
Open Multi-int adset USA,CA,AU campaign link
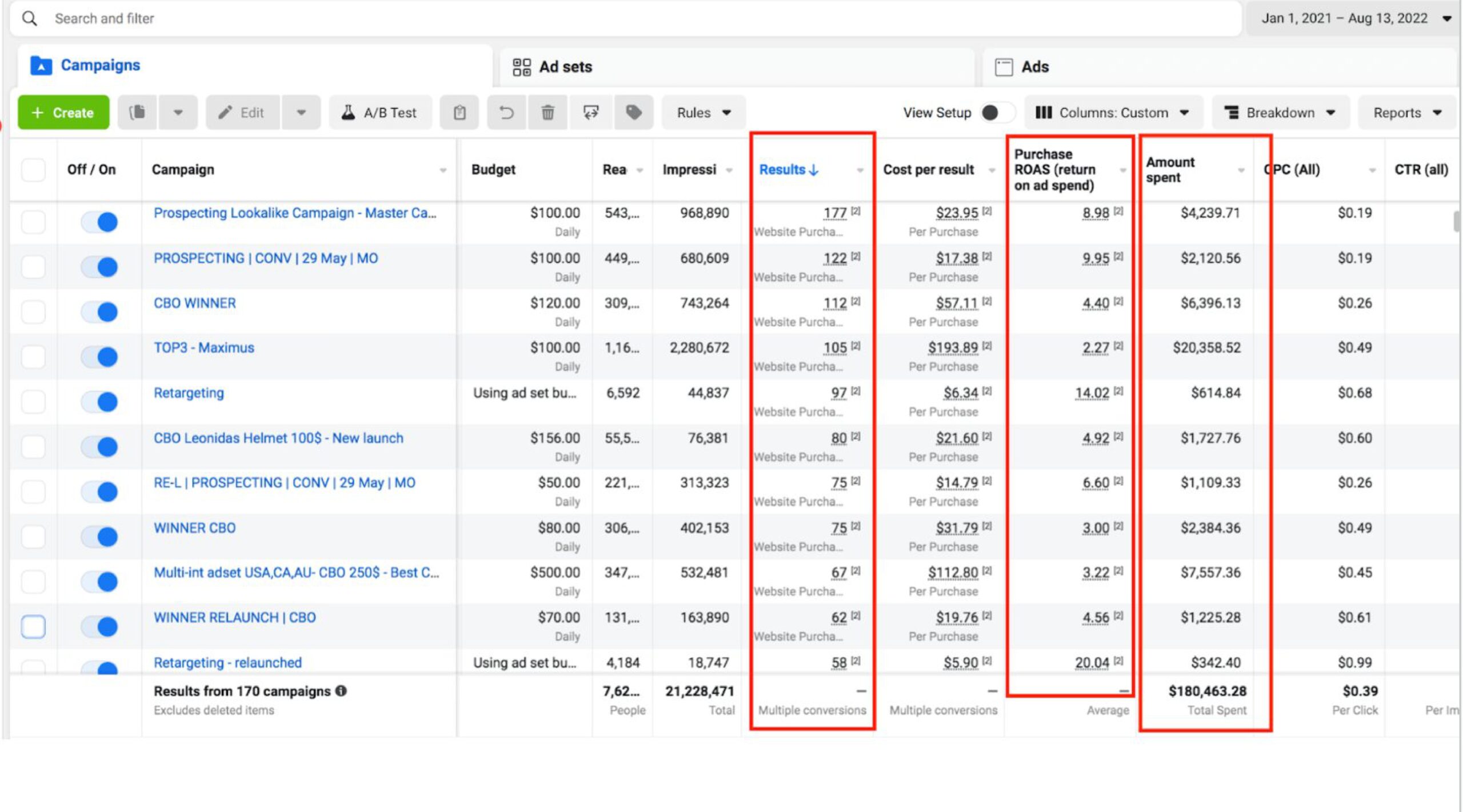pos(296,573)
